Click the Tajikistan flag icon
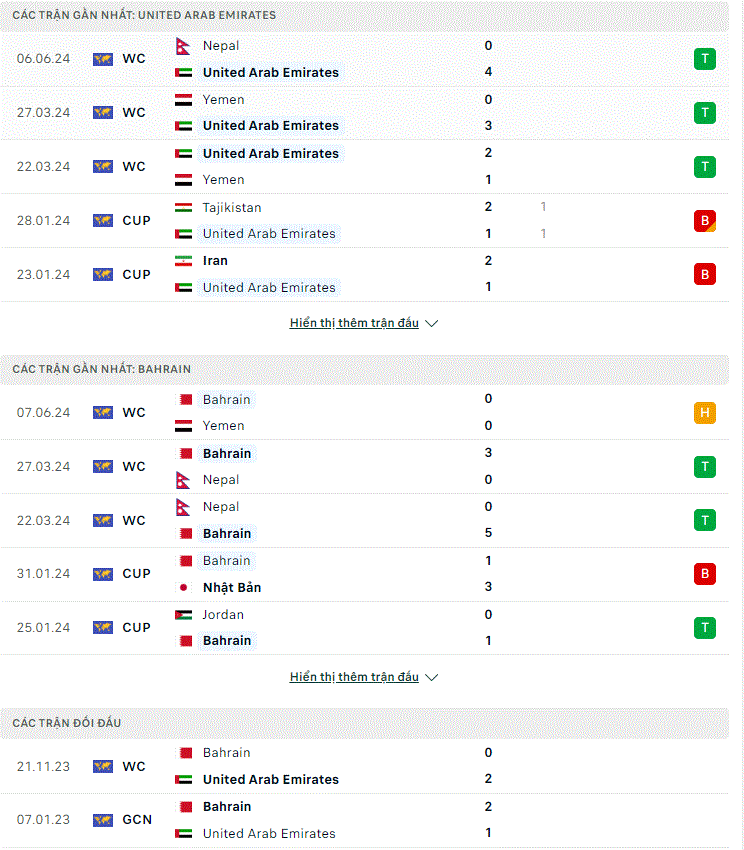 pos(183,208)
